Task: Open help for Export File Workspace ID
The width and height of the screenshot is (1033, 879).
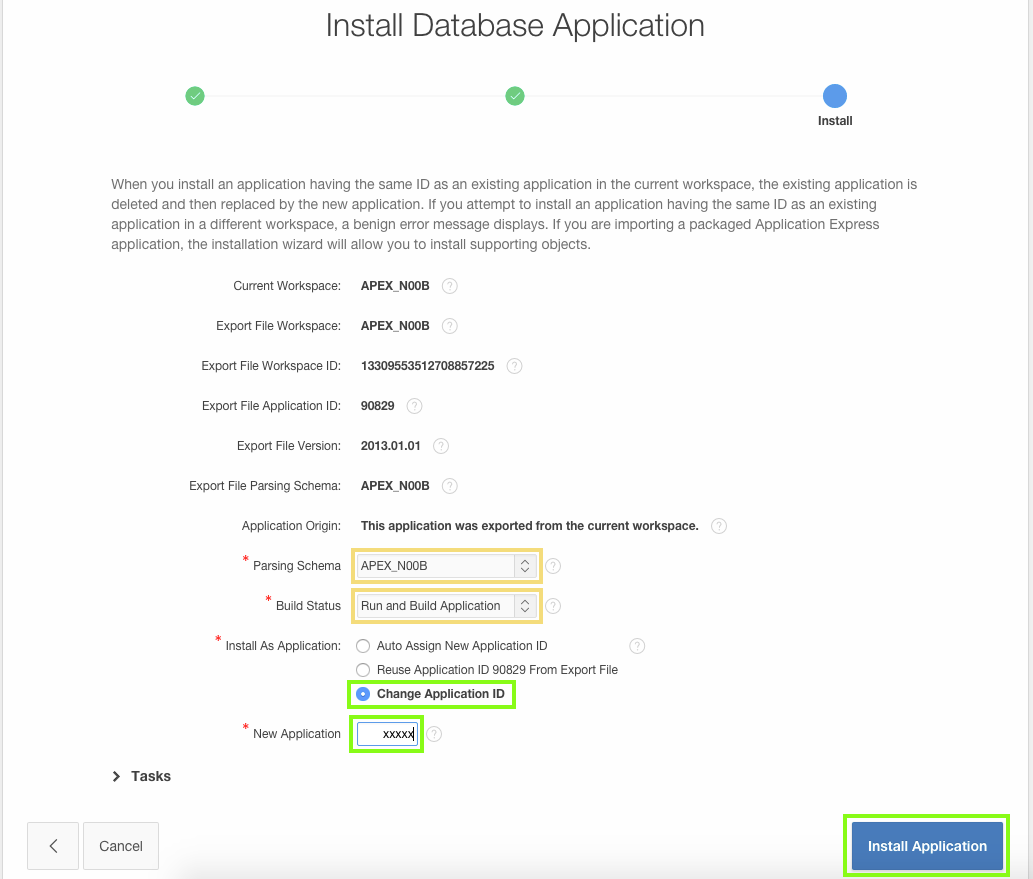Action: coord(514,366)
